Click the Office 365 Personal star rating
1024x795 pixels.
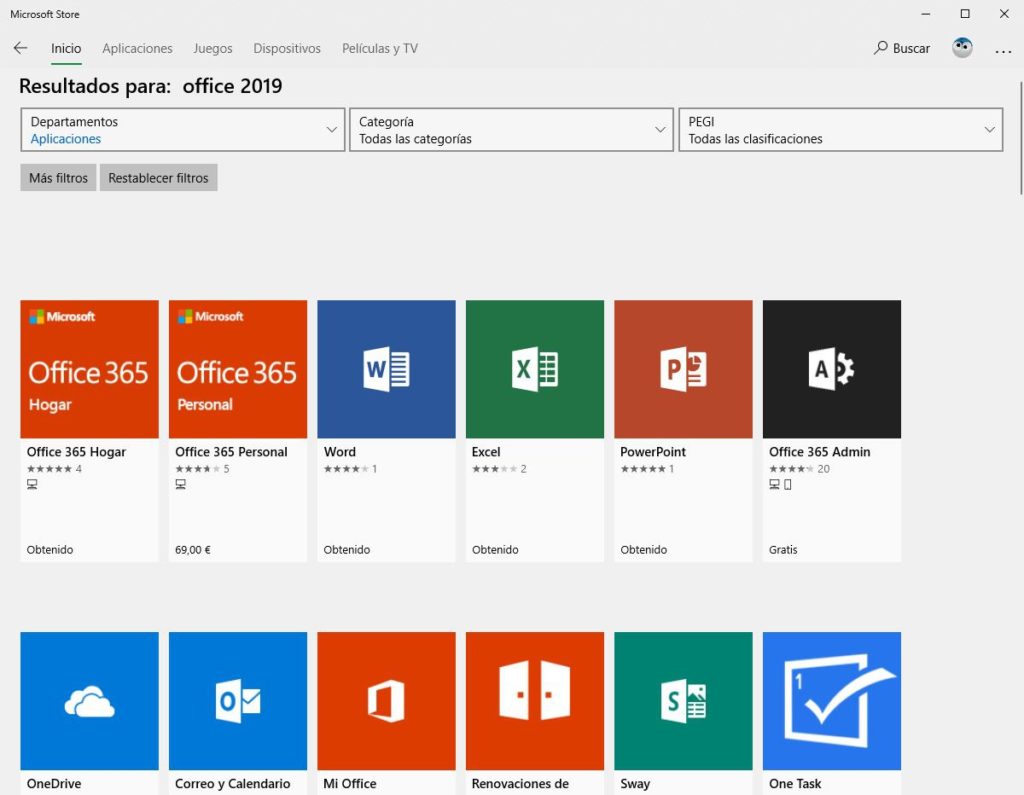point(198,468)
